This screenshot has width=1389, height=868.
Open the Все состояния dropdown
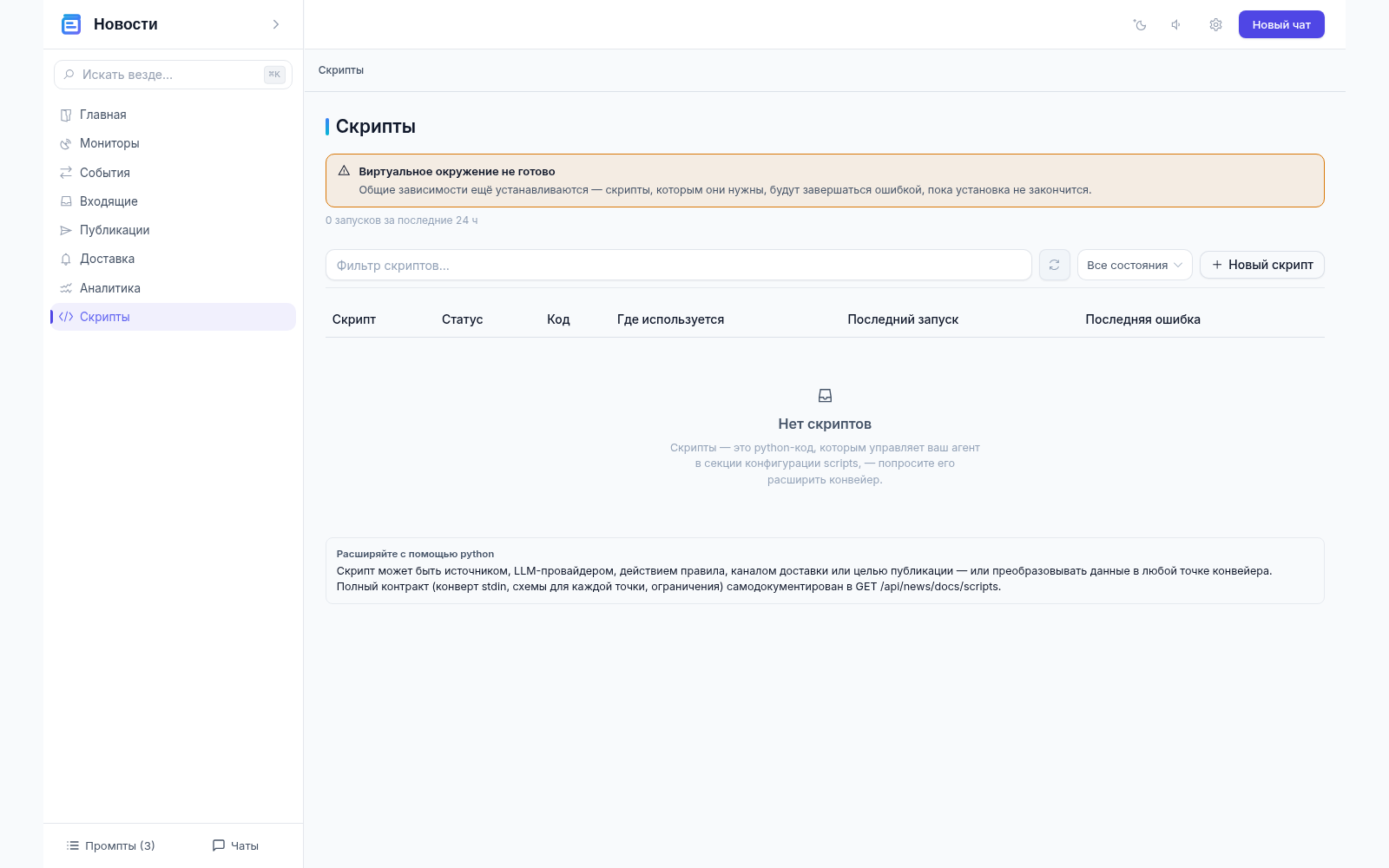click(x=1135, y=265)
